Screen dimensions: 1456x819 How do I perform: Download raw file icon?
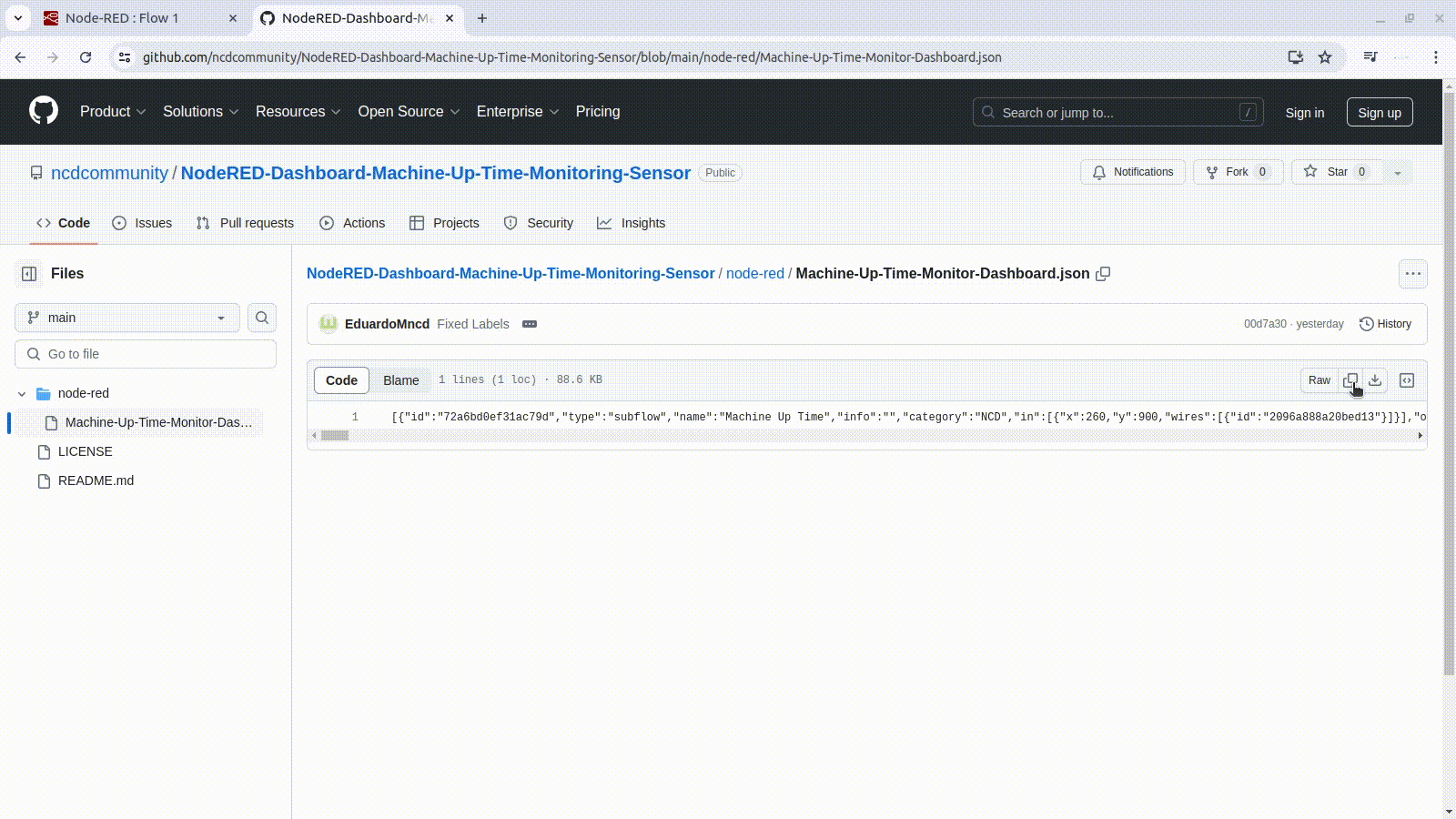point(1375,380)
